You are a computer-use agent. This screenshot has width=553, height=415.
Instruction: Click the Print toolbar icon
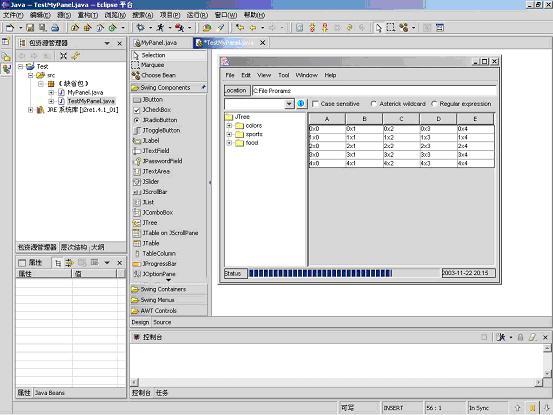point(55,28)
